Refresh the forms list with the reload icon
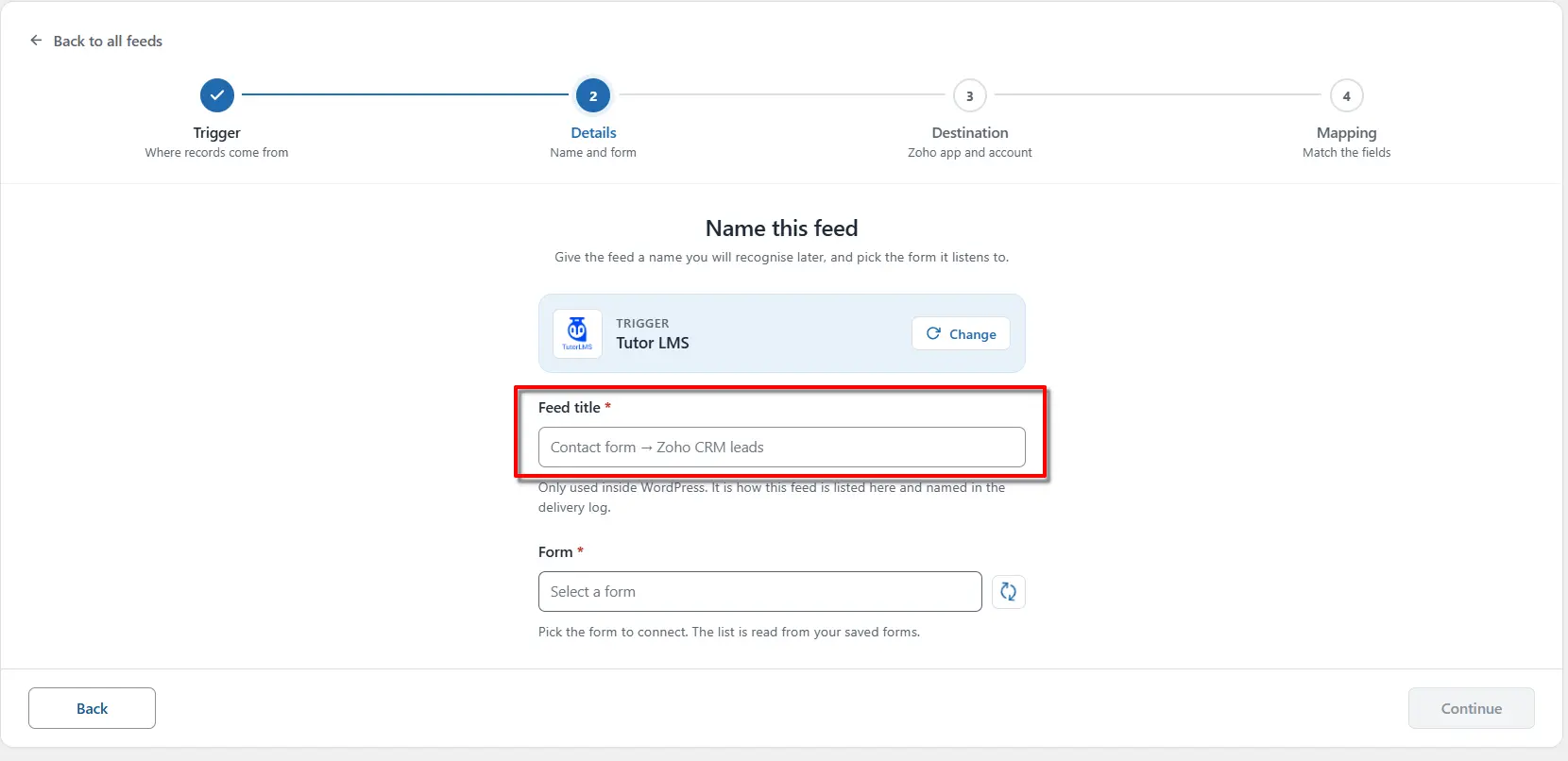Viewport: 1568px width, 761px height. point(1009,592)
